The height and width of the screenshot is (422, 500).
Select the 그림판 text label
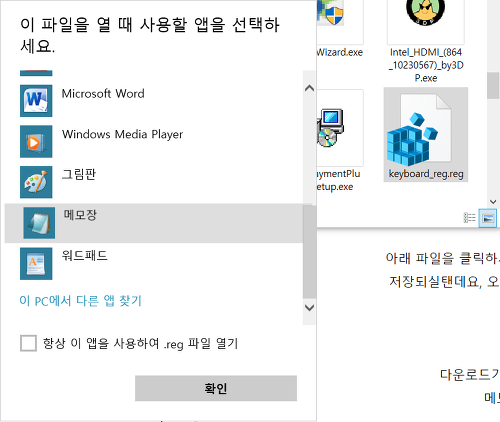(79, 174)
